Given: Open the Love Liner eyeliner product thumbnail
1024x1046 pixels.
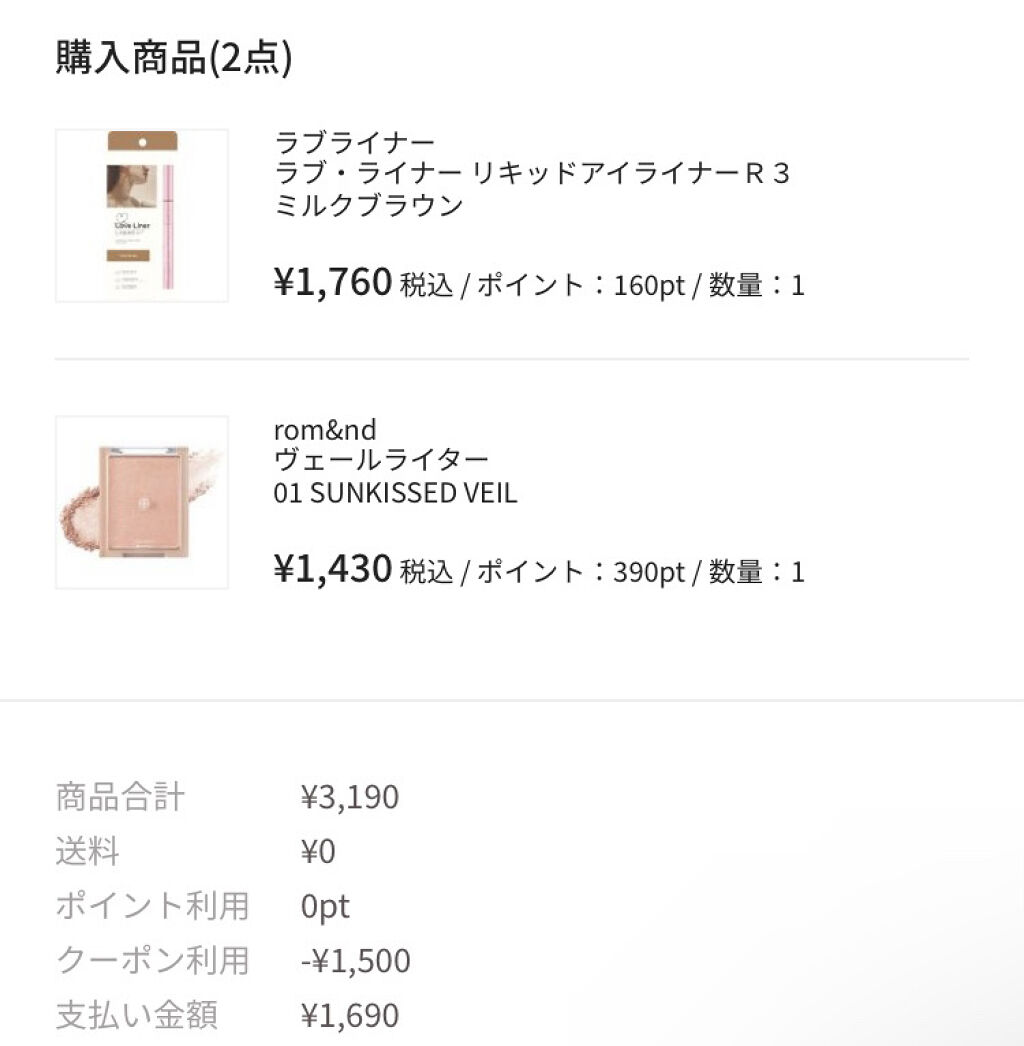Looking at the screenshot, I should [141, 215].
